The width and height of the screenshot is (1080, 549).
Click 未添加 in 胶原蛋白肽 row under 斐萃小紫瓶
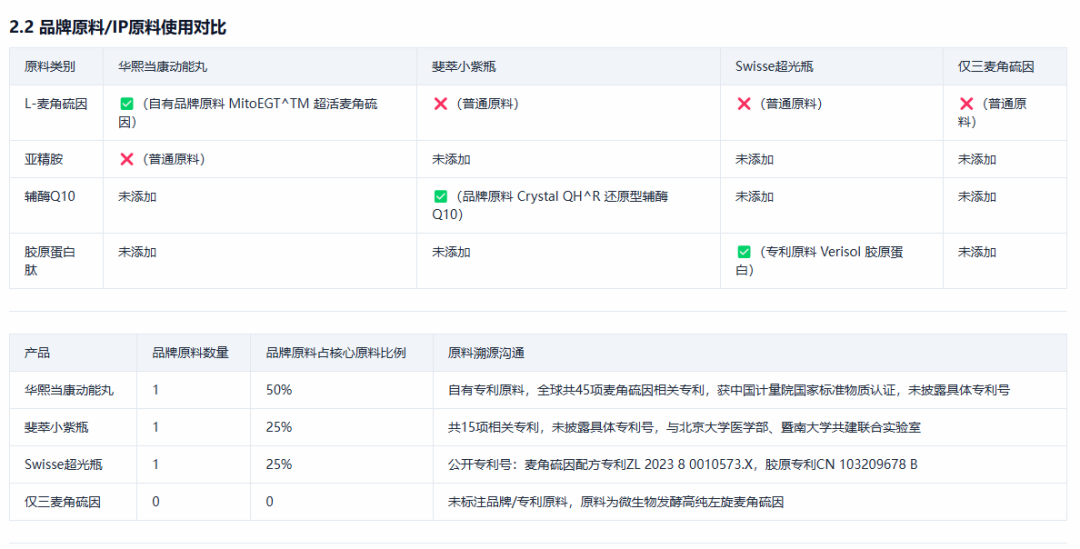click(x=451, y=252)
